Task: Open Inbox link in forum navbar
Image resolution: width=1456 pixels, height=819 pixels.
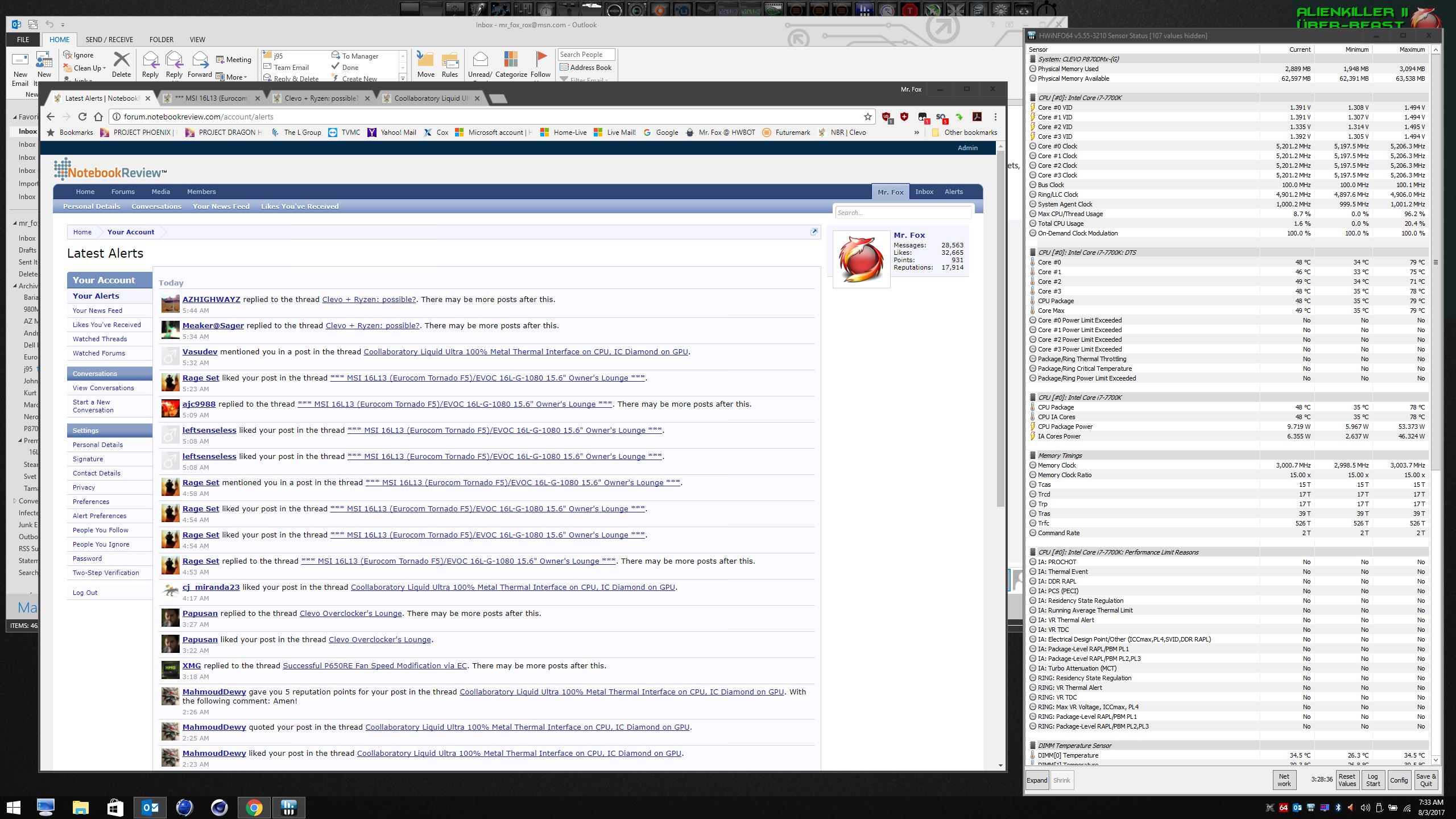Action: (x=924, y=192)
